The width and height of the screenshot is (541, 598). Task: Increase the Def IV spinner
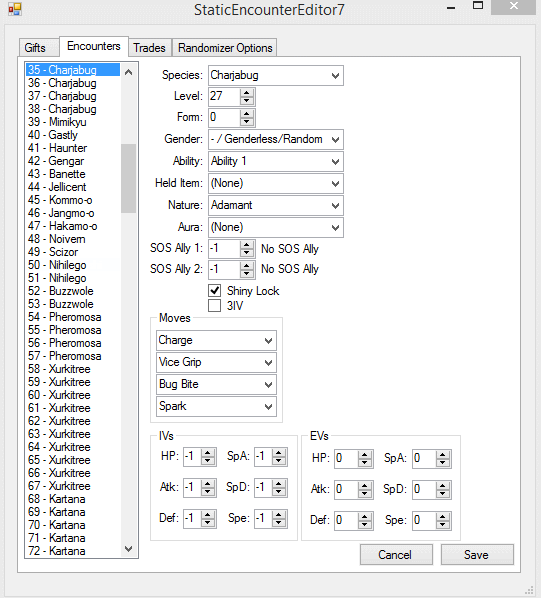(x=208, y=515)
